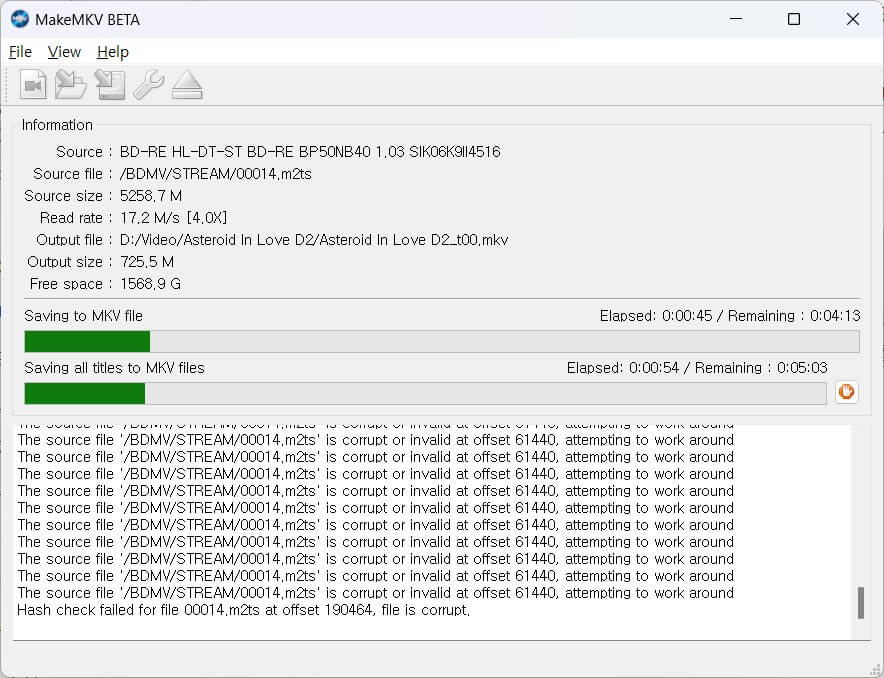Minimize the MakeMKV window
The height and width of the screenshot is (678, 884).
736,19
